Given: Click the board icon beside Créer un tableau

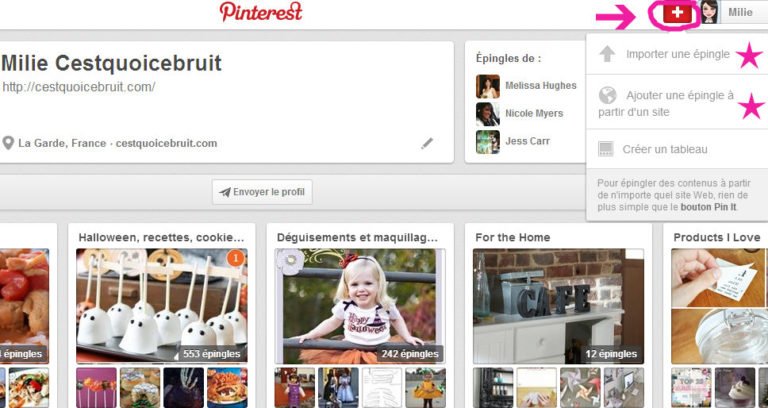Looking at the screenshot, I should 606,149.
